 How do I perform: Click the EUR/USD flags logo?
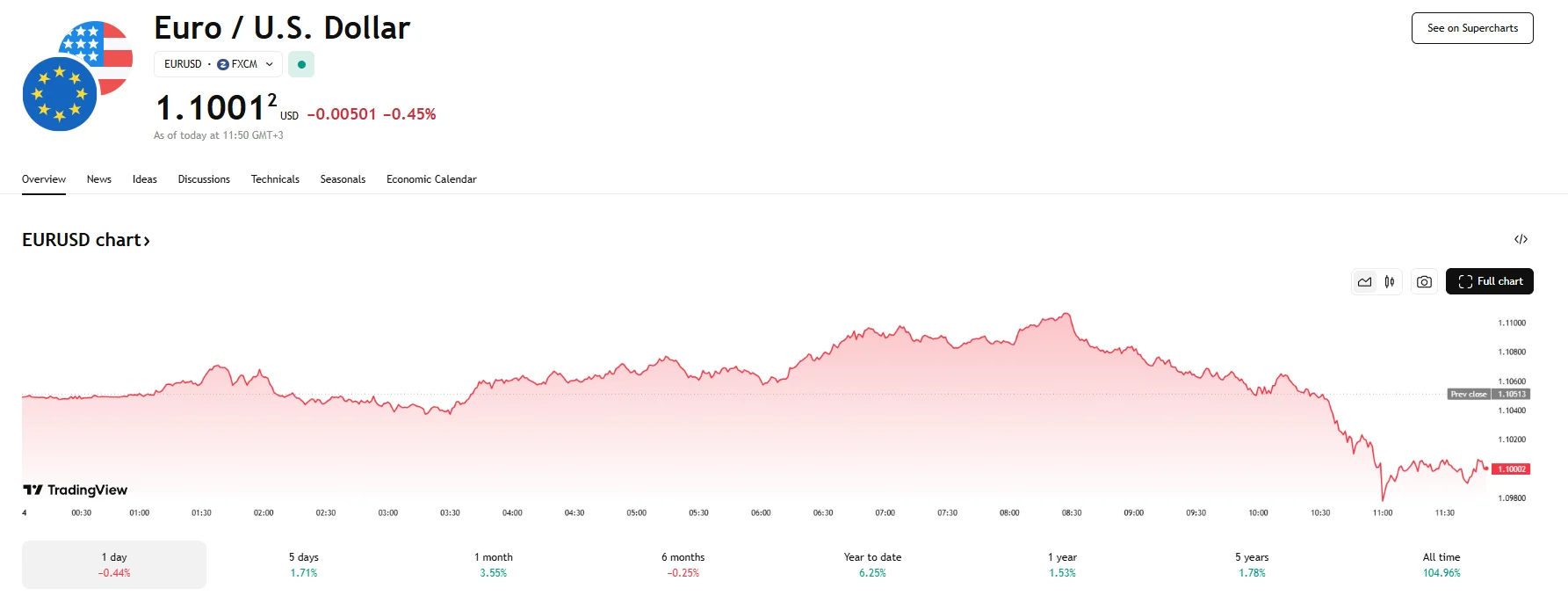(x=77, y=76)
